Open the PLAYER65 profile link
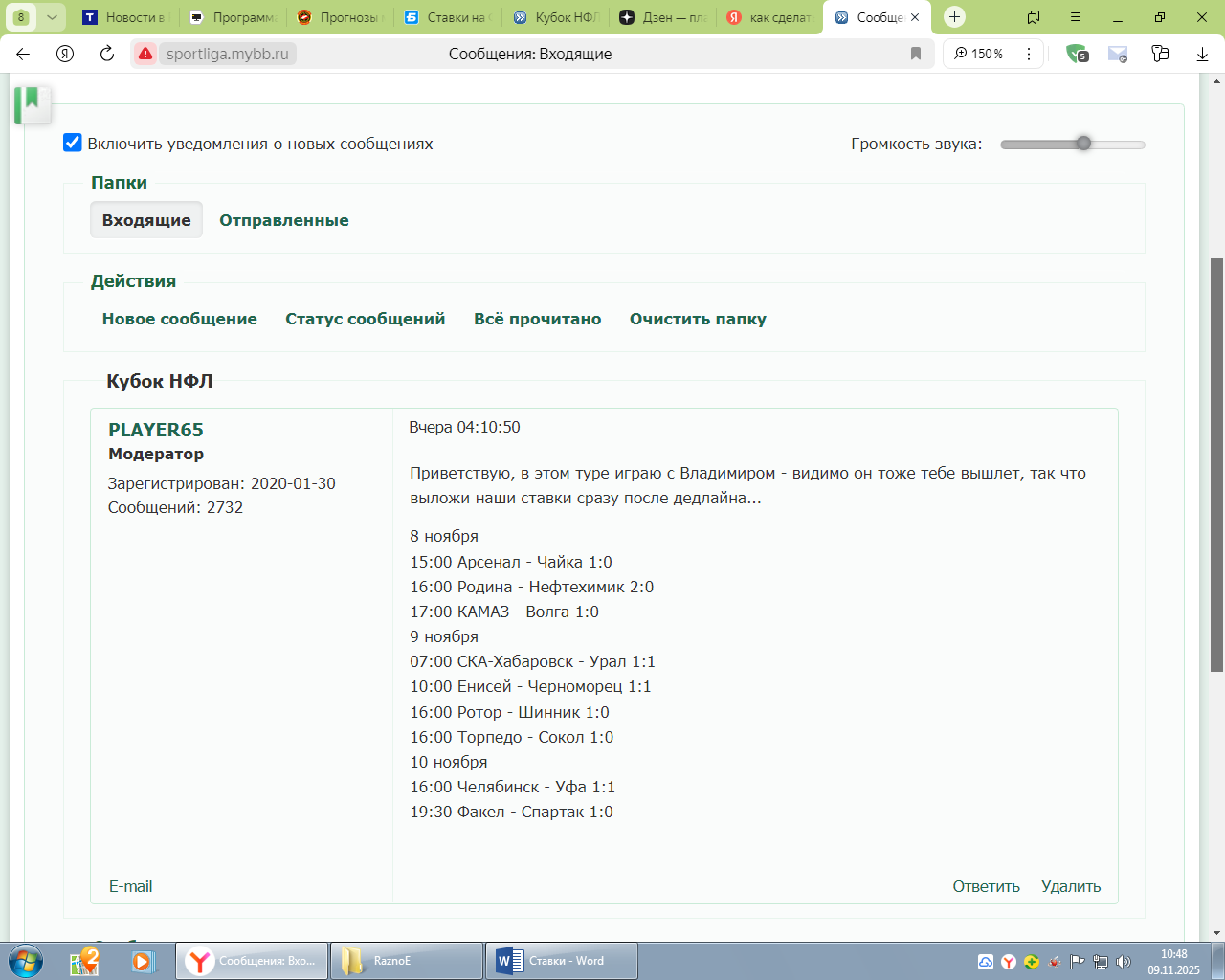This screenshot has width=1225, height=980. [156, 430]
